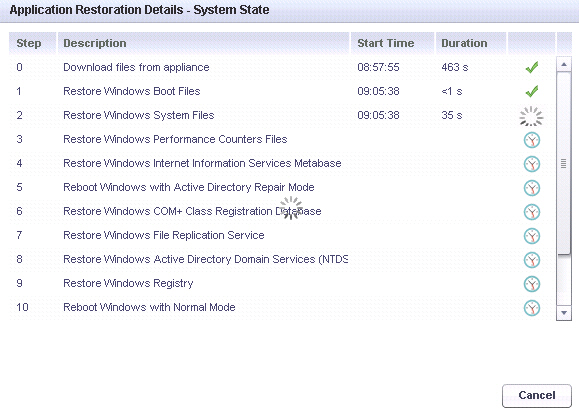Cancel the application restoration

tap(537, 396)
